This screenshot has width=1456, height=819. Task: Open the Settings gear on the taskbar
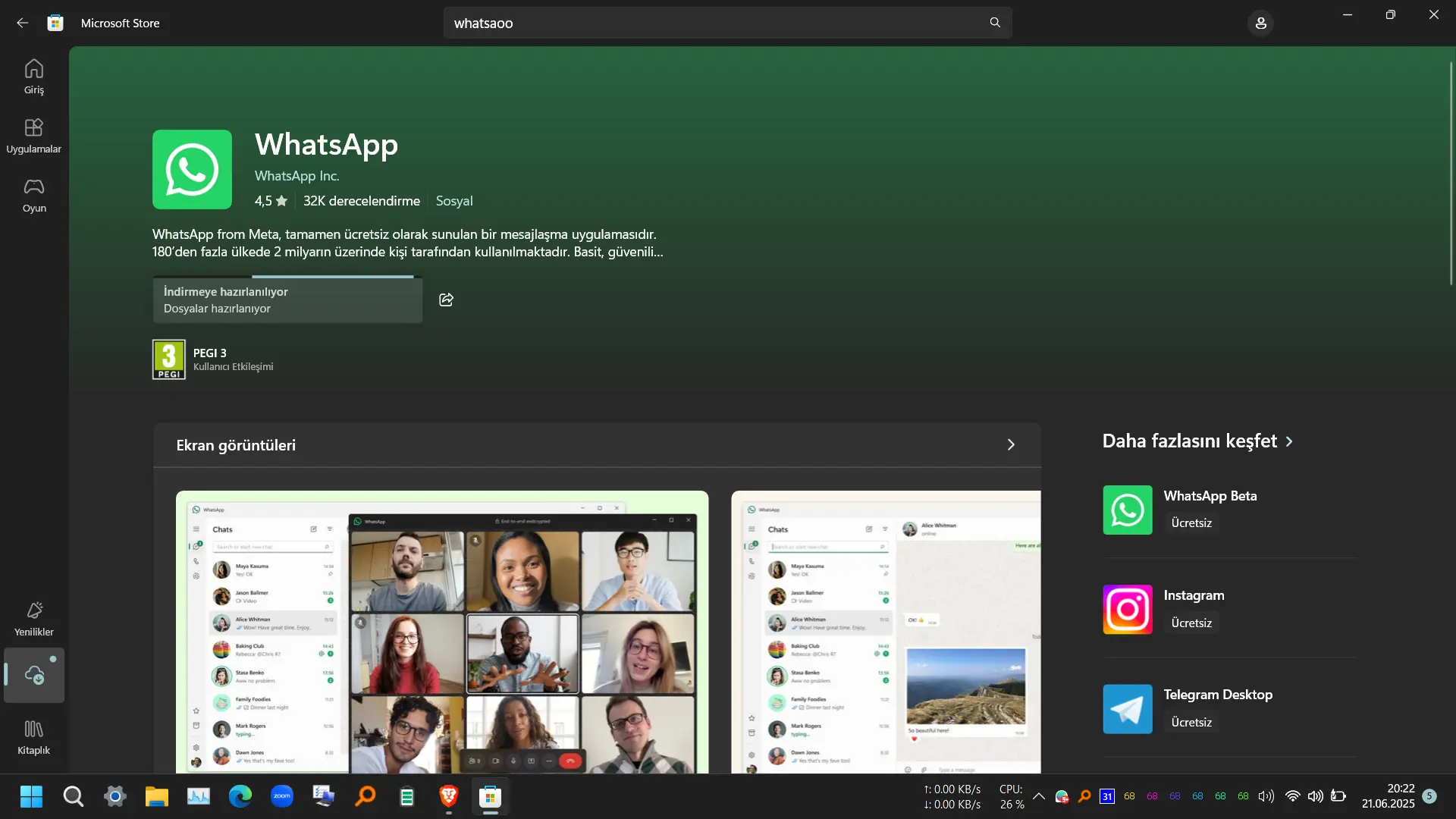click(115, 796)
